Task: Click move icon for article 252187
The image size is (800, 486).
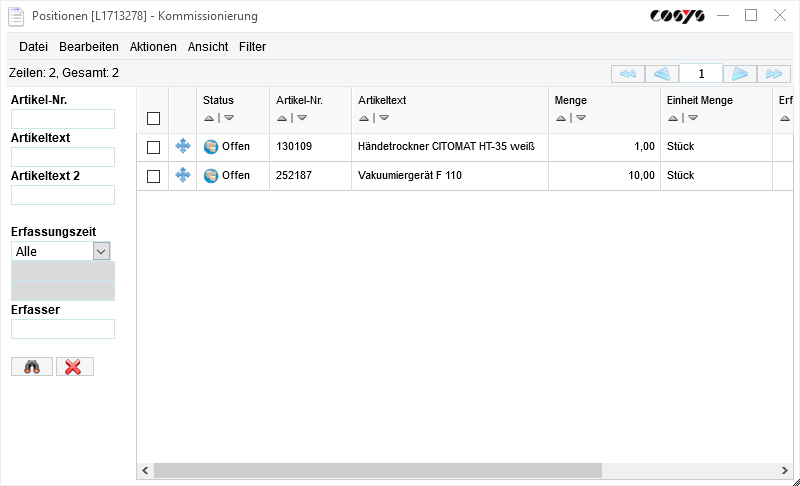Action: 183,176
